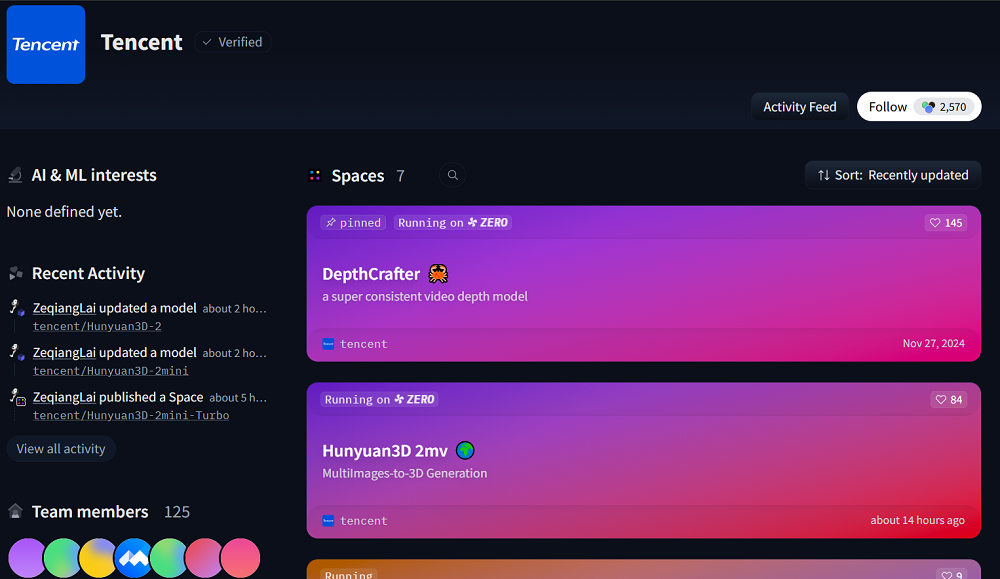Click the crab emoji on DepthCrafter
The width and height of the screenshot is (1000, 579).
[x=438, y=274]
